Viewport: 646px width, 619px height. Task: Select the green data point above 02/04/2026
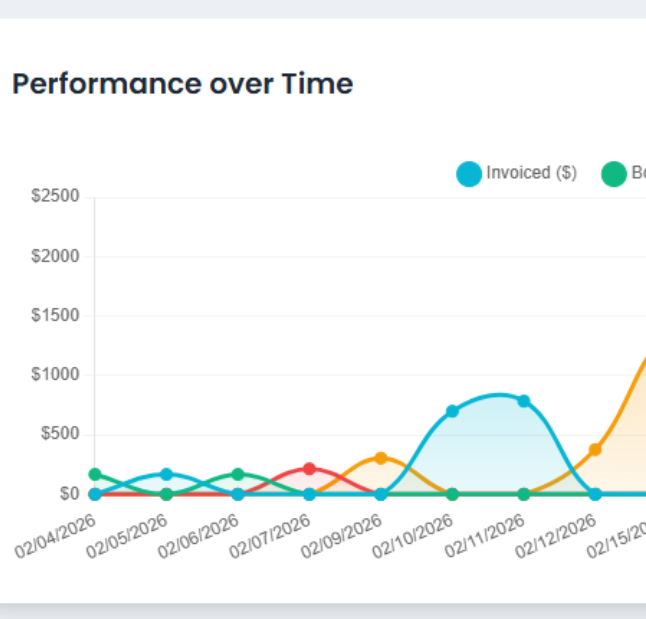tap(95, 475)
